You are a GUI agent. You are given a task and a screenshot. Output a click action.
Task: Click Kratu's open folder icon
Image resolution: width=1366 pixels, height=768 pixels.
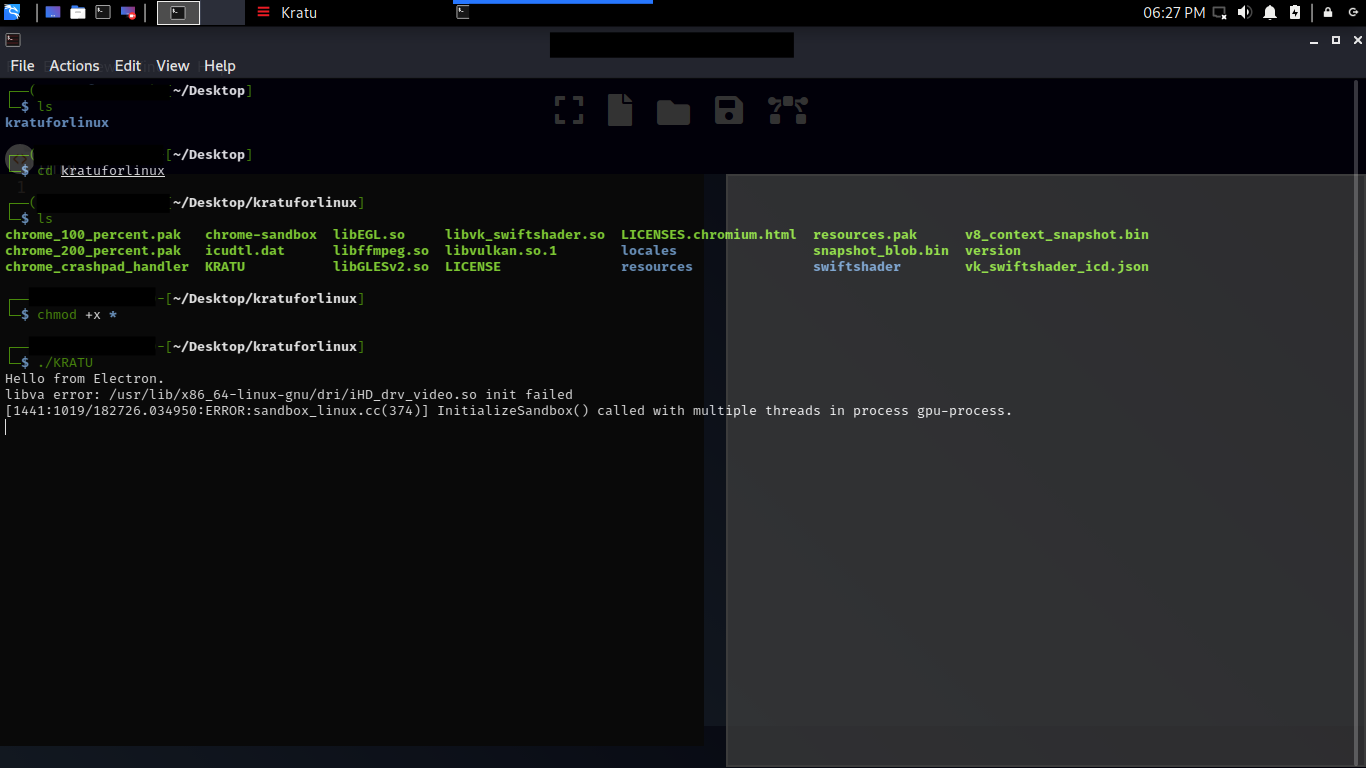coord(674,111)
